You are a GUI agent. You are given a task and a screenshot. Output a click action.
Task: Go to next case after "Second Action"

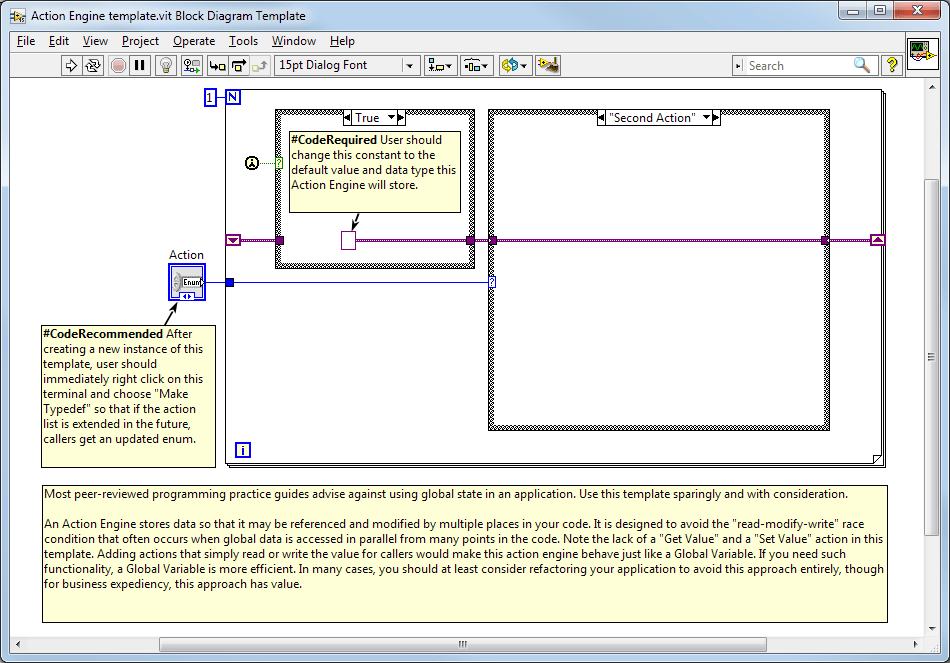(716, 118)
